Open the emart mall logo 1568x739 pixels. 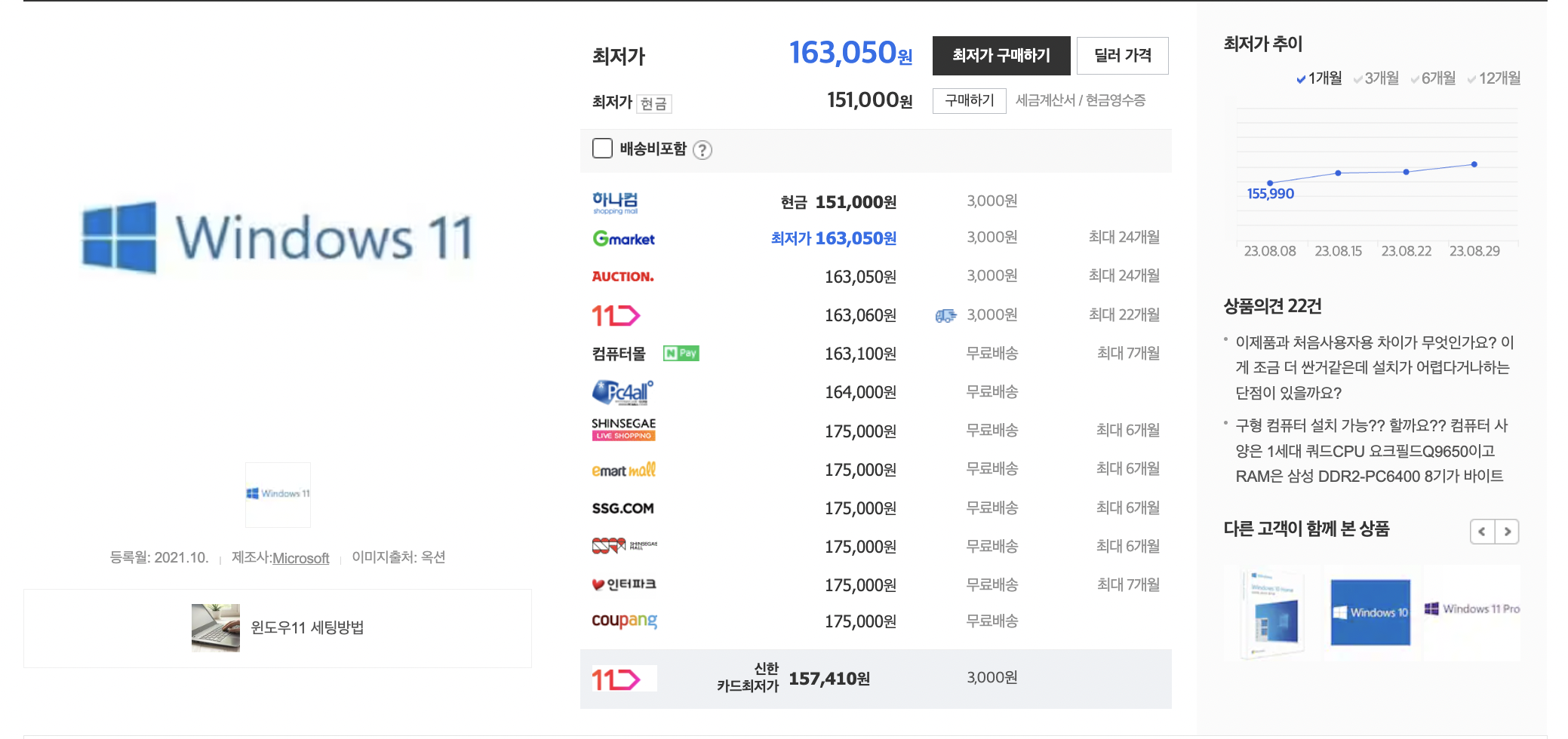point(623,470)
